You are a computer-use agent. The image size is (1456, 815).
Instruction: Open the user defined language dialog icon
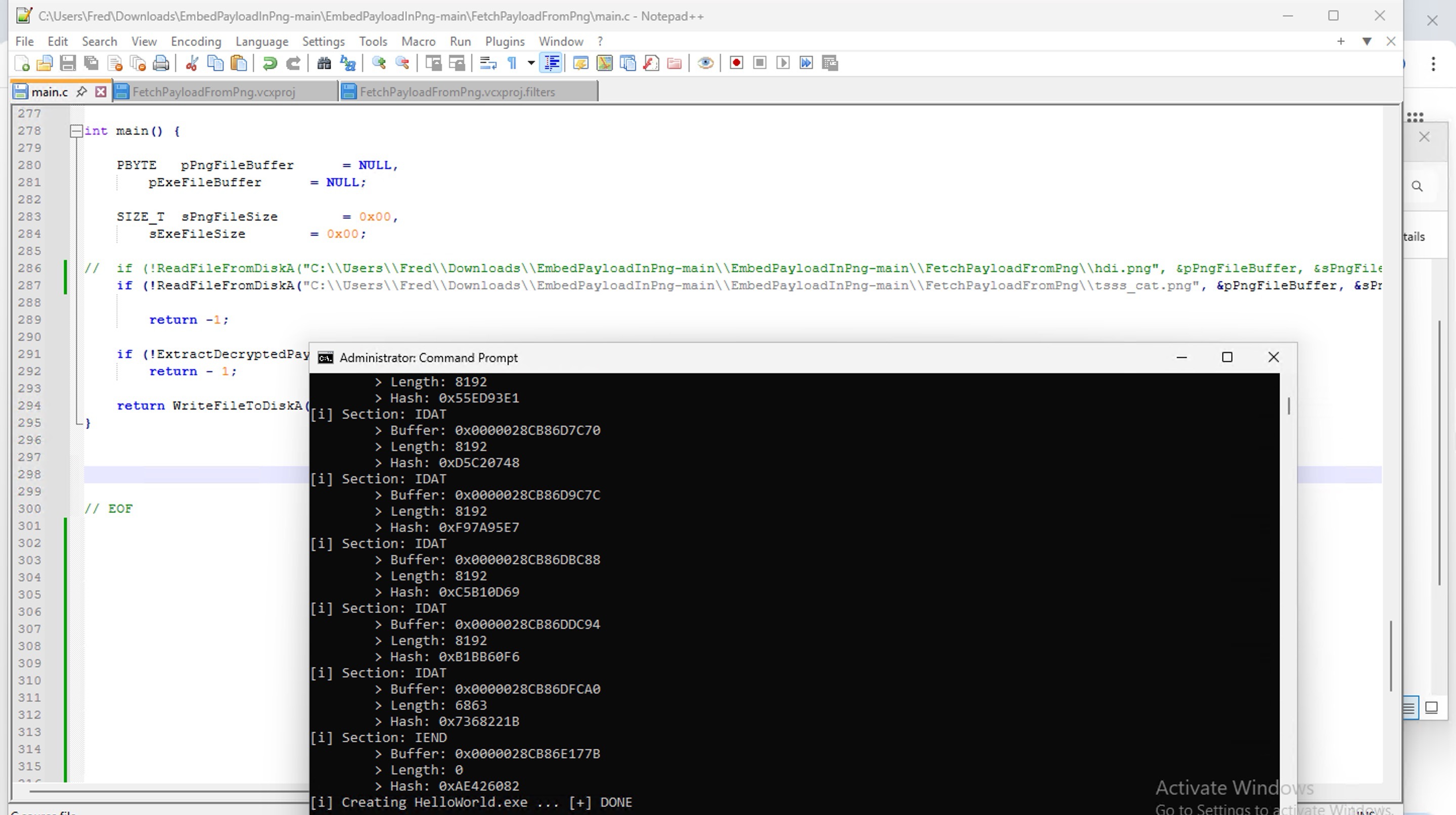click(580, 63)
